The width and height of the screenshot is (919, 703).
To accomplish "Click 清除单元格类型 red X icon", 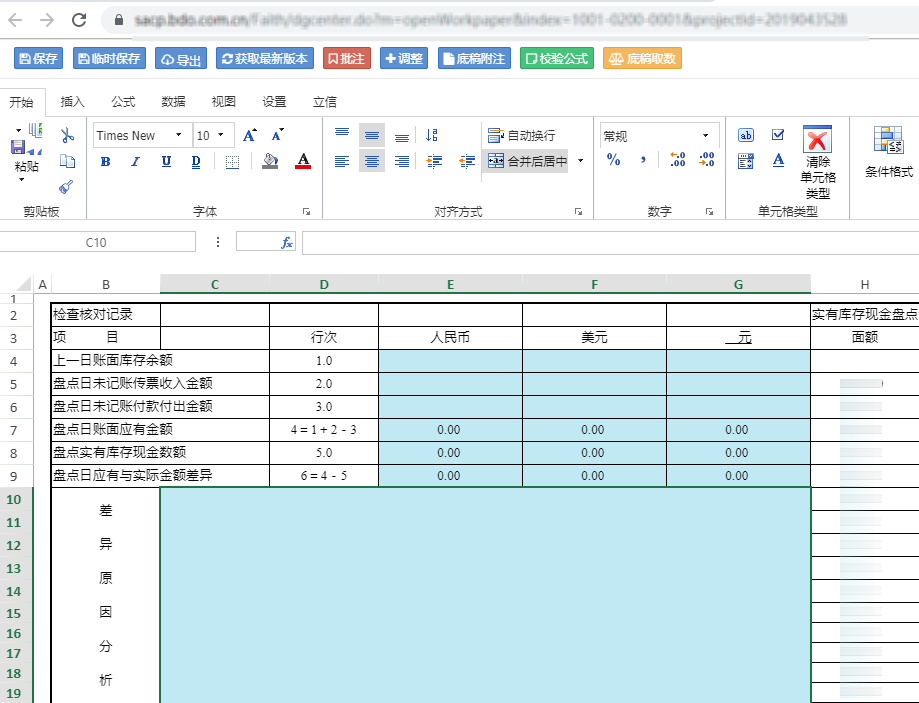I will coord(817,140).
